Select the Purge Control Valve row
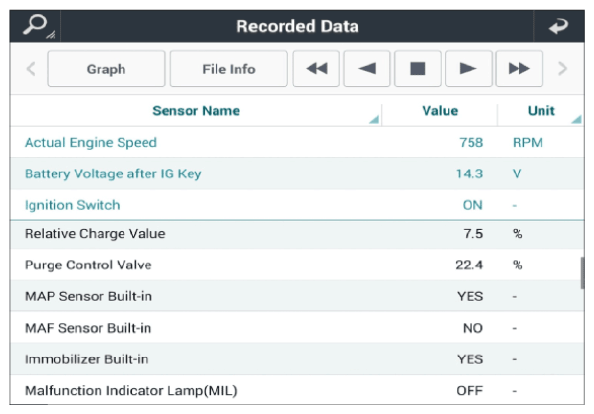Screen dimensions: 594x414 297,264
